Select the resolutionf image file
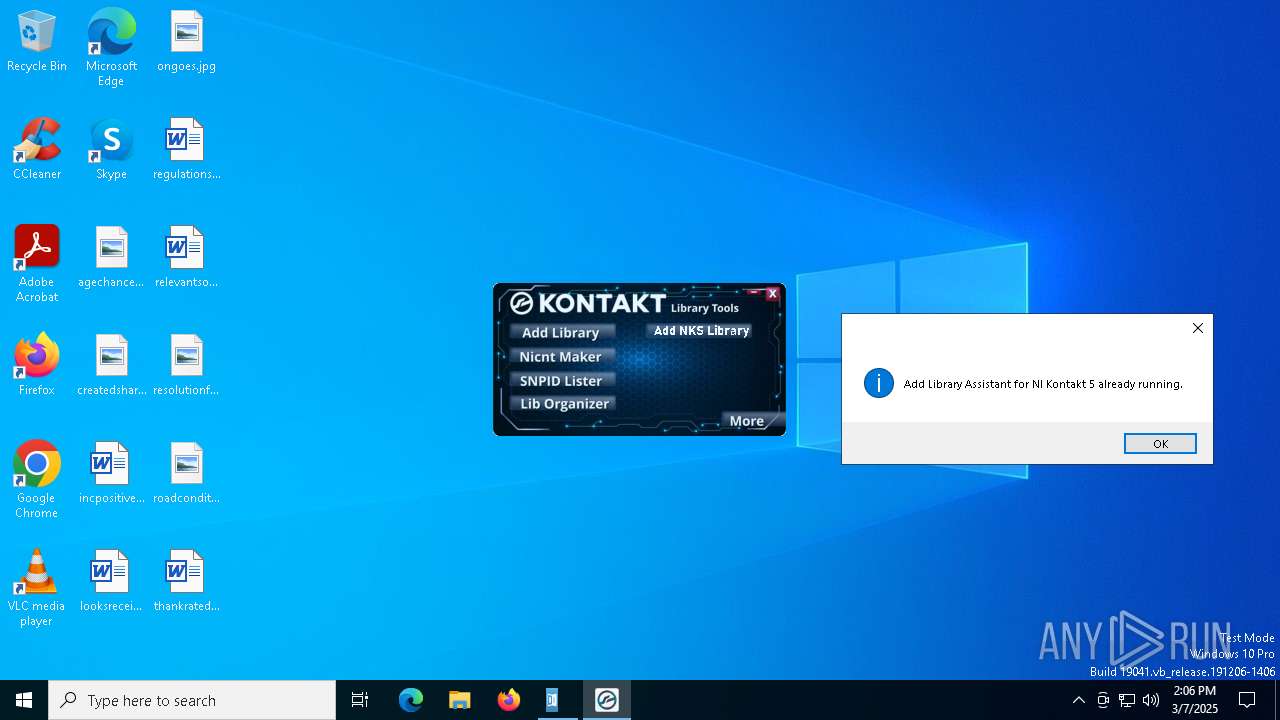Viewport: 1280px width, 720px height. [186, 366]
